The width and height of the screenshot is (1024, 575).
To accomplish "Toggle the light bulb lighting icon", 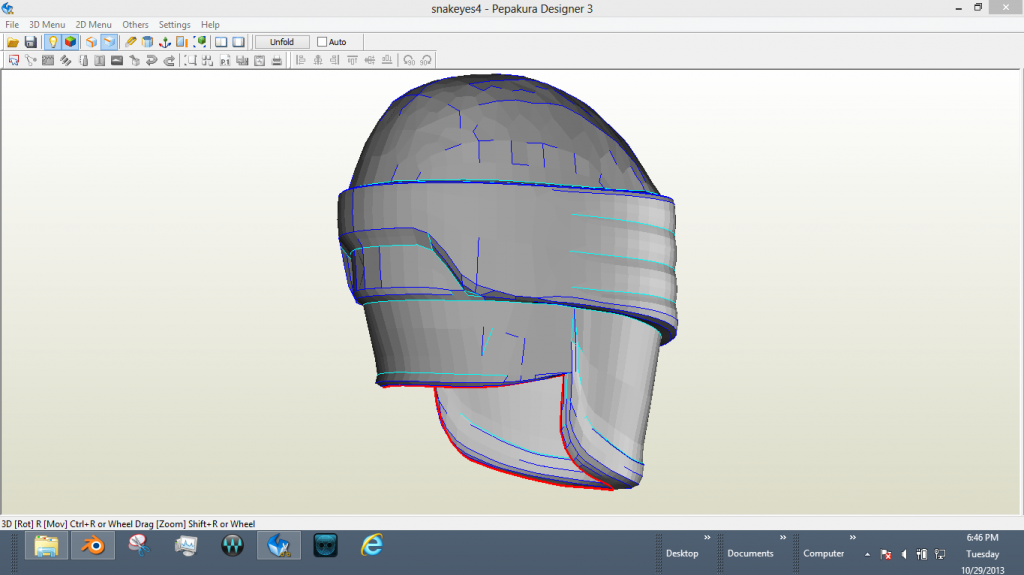I will 53,42.
